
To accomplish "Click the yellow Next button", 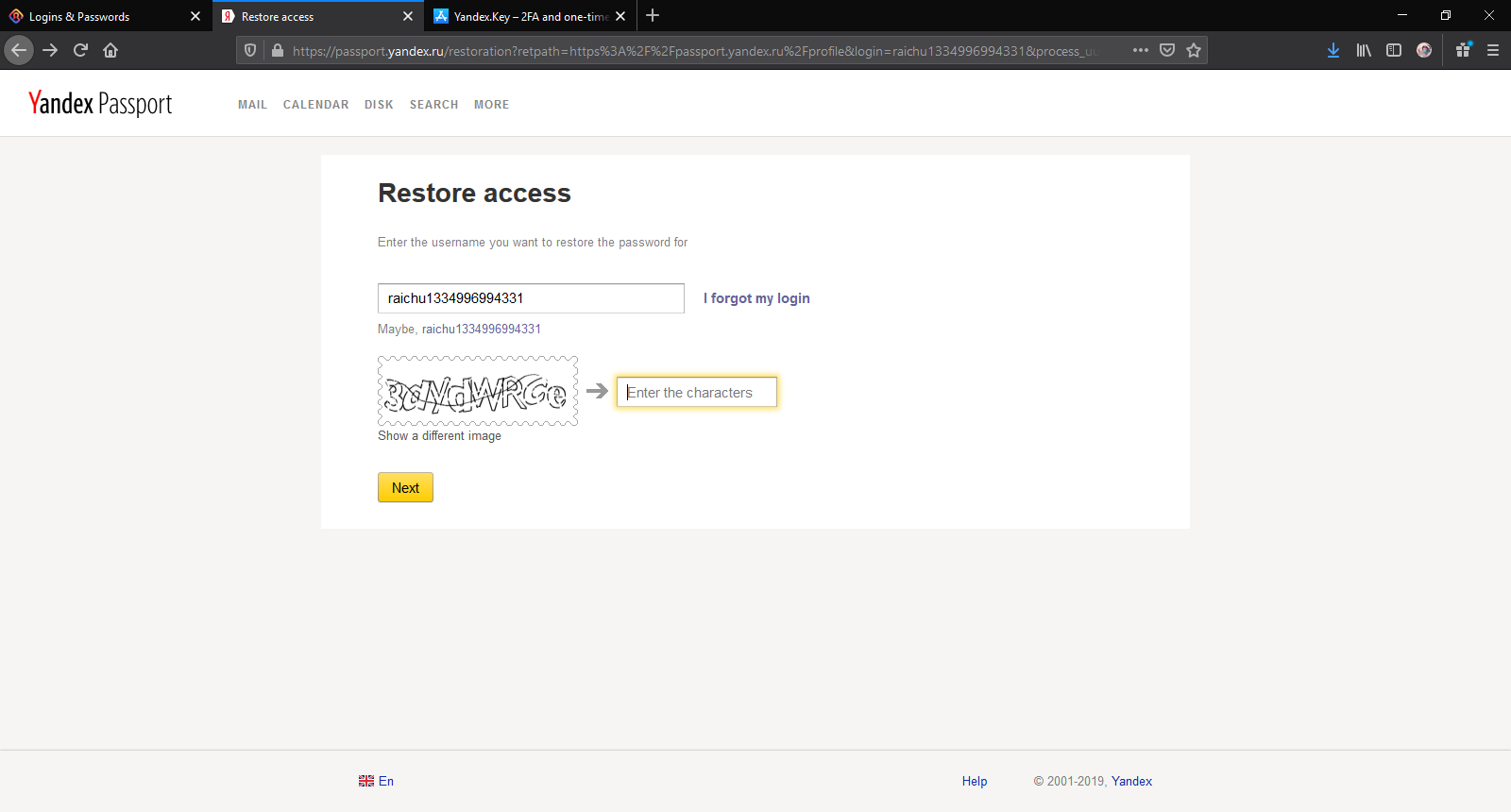I will [x=405, y=487].
